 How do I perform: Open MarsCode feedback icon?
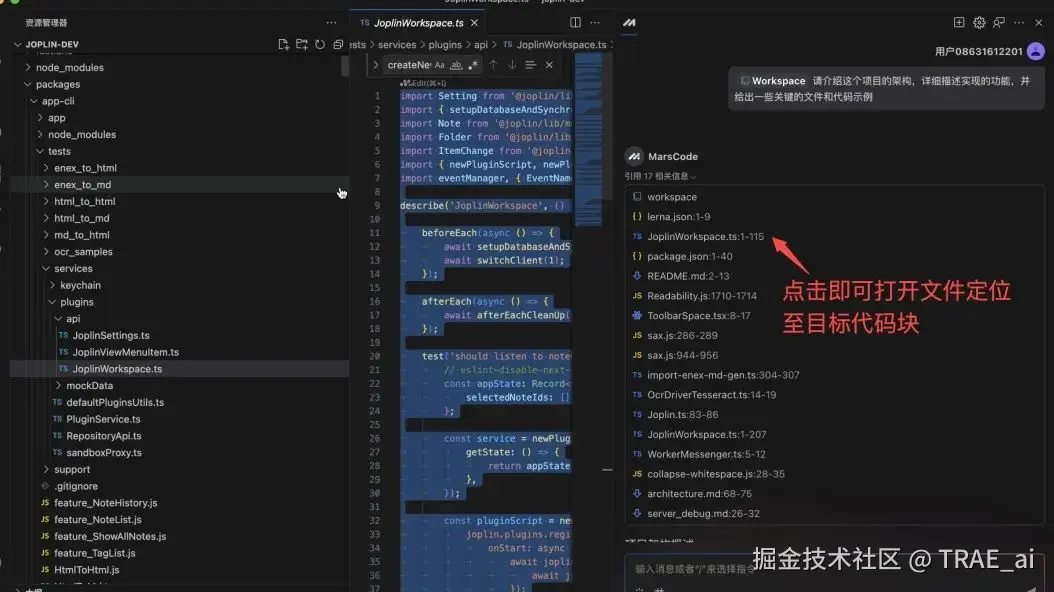pos(999,23)
